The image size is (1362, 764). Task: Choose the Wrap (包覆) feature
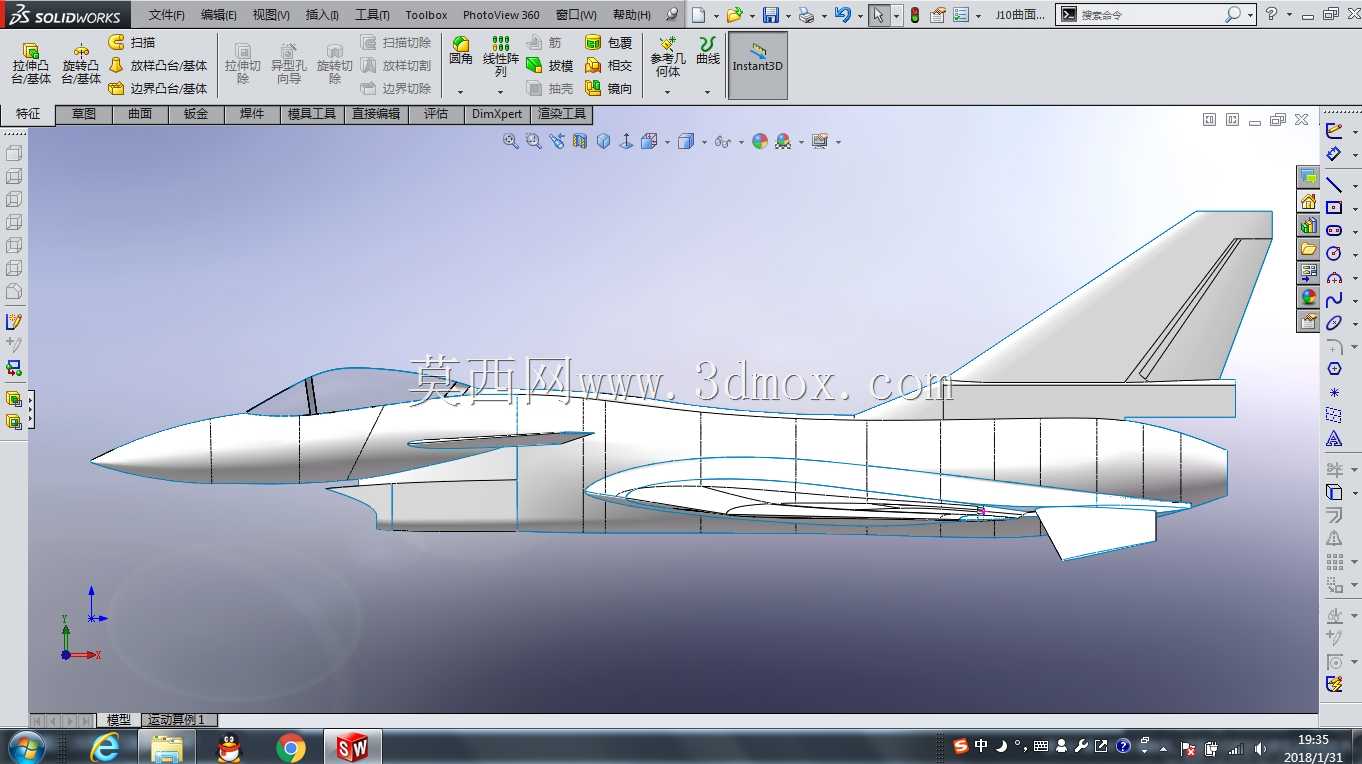pyautogui.click(x=609, y=43)
